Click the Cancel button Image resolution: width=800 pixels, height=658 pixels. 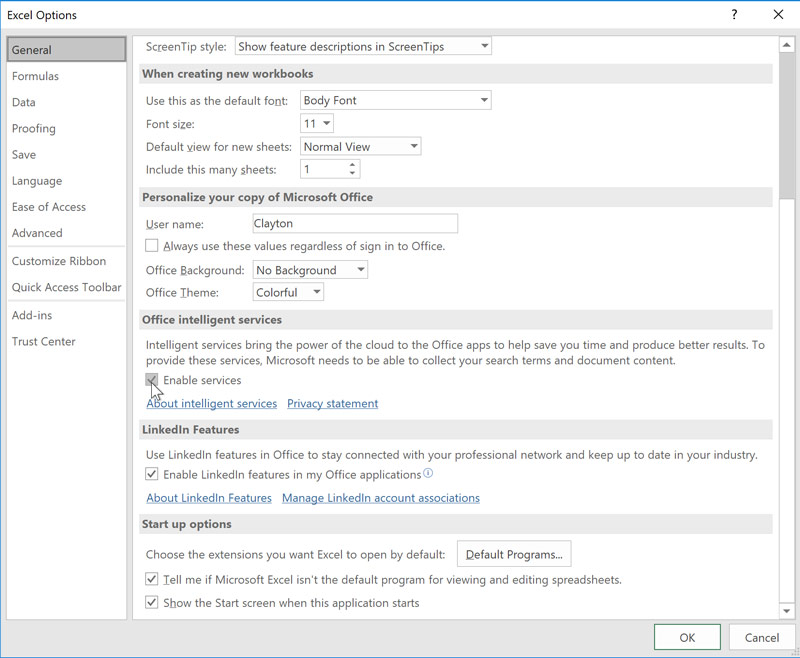pos(762,637)
